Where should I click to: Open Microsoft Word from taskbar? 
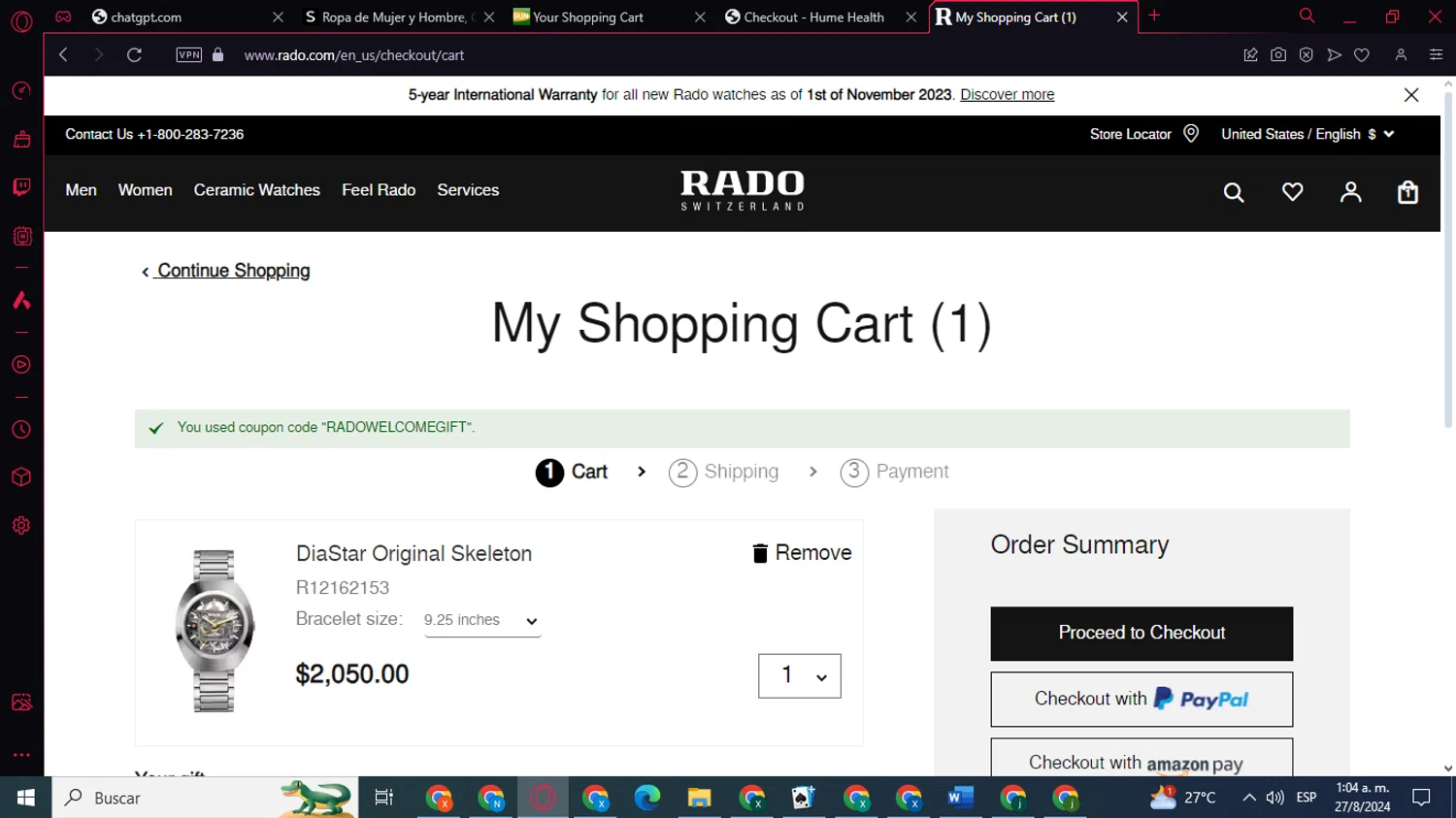pyautogui.click(x=960, y=798)
